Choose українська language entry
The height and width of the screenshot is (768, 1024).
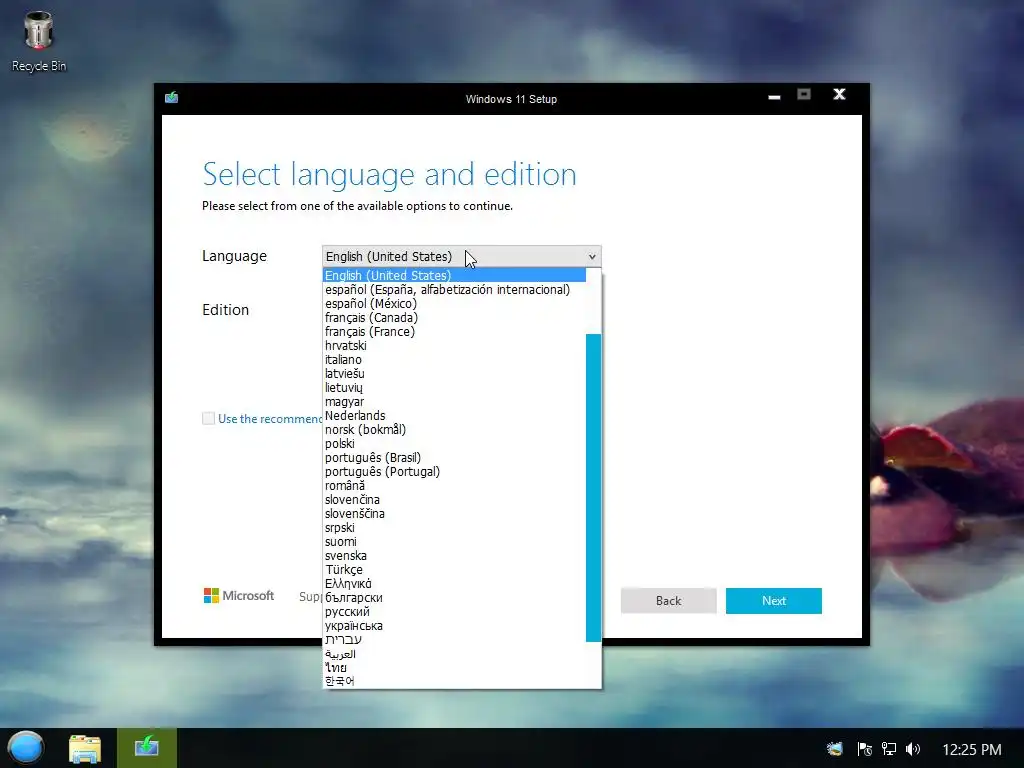tap(455, 626)
